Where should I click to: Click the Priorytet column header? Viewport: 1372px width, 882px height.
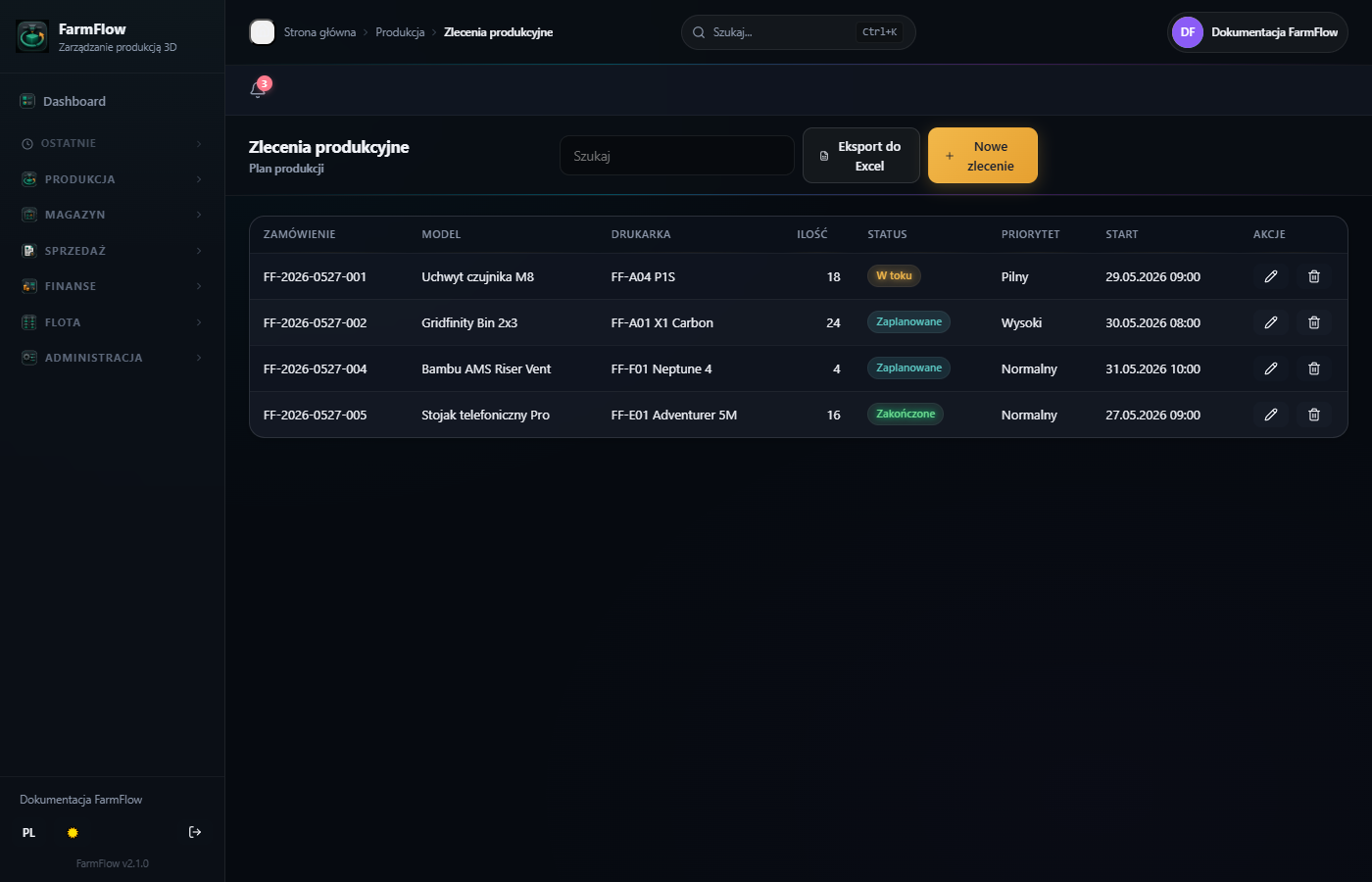point(1030,234)
